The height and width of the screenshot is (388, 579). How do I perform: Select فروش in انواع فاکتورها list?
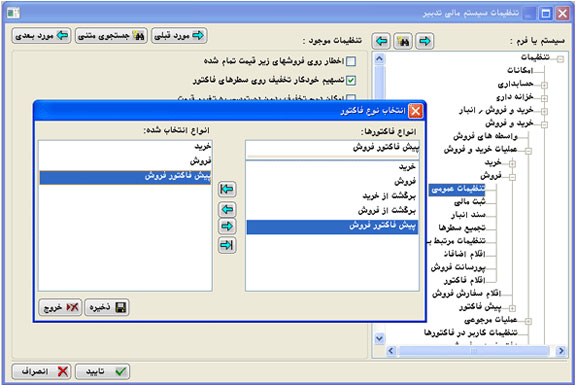[x=332, y=181]
